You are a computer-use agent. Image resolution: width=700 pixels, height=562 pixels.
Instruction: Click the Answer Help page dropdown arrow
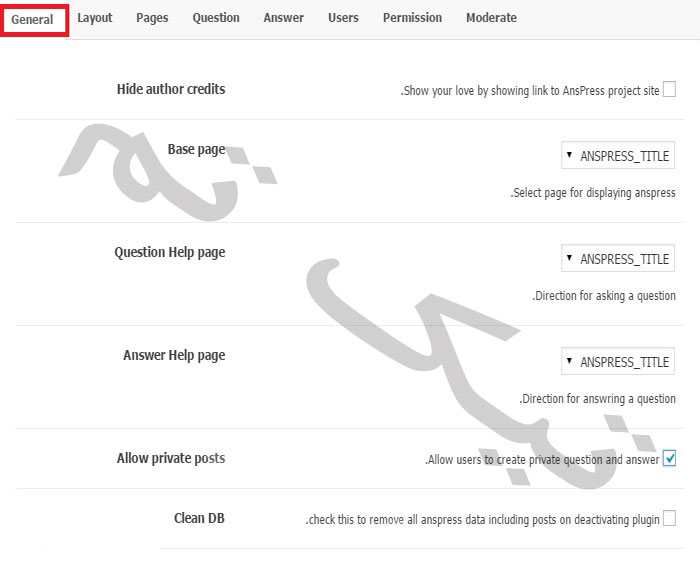[x=569, y=361]
